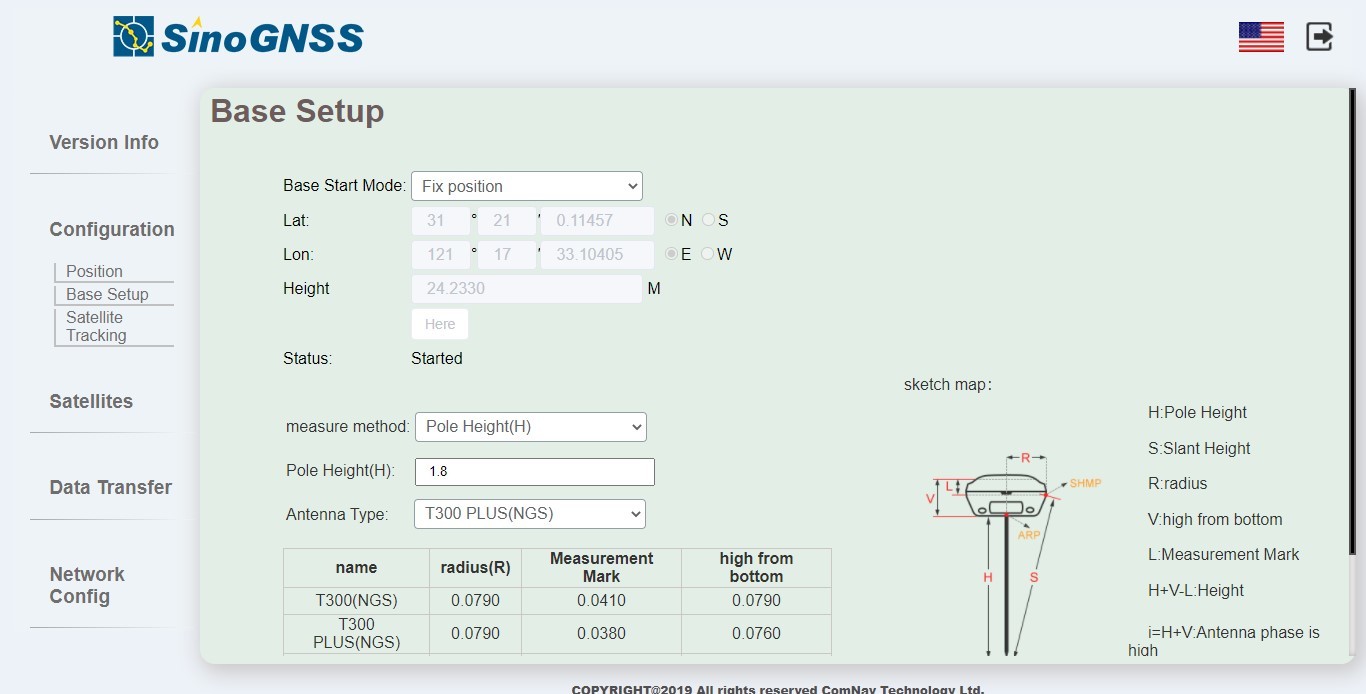1366x694 pixels.
Task: Click the S:Slant Height legend text
Action: click(x=1199, y=449)
